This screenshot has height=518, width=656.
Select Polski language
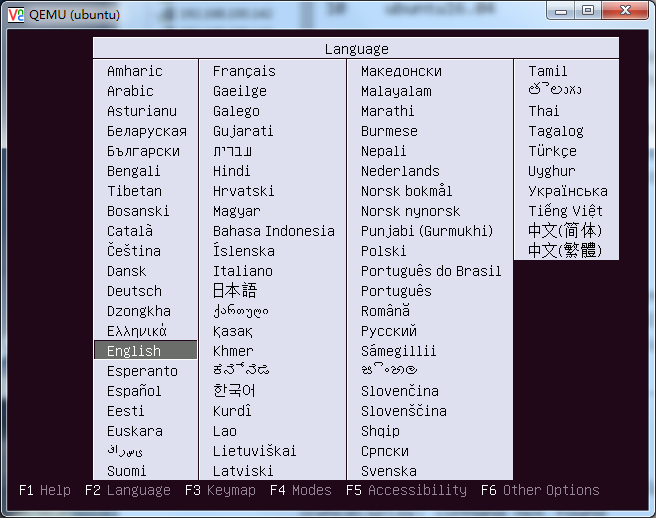(383, 251)
